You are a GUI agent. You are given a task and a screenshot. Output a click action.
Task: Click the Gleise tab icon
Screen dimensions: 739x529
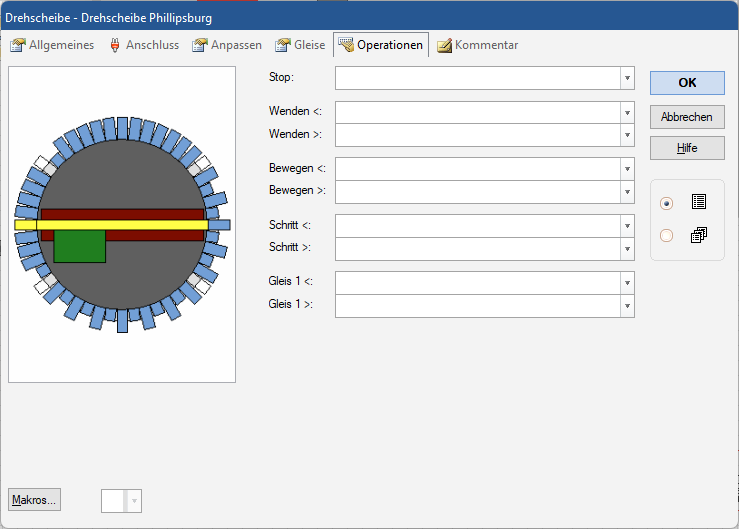(283, 45)
